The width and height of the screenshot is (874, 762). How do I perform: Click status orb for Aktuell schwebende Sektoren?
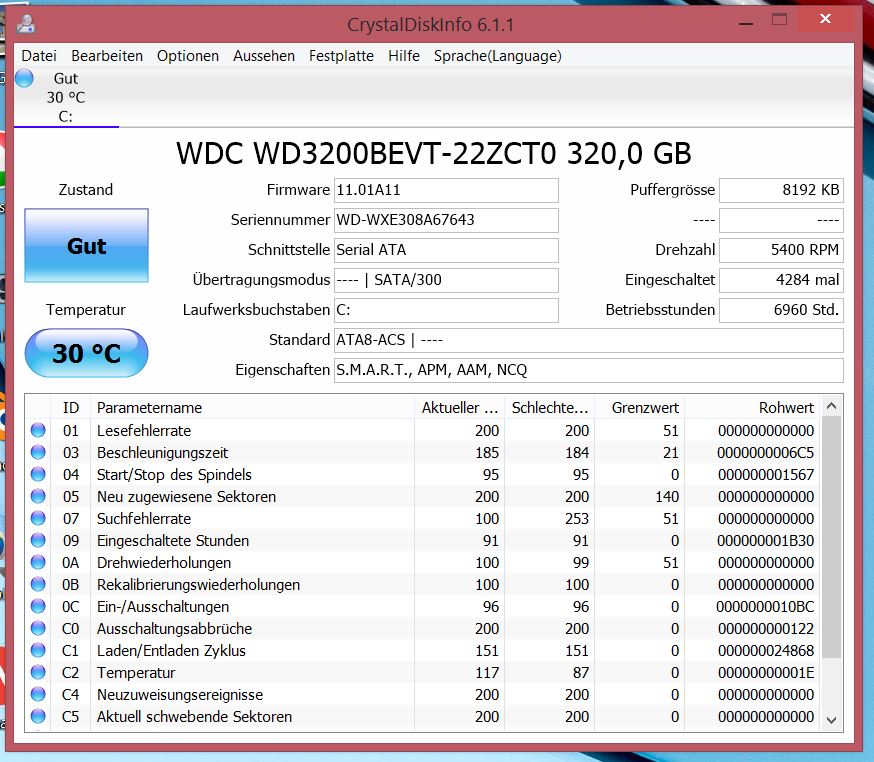tap(38, 716)
